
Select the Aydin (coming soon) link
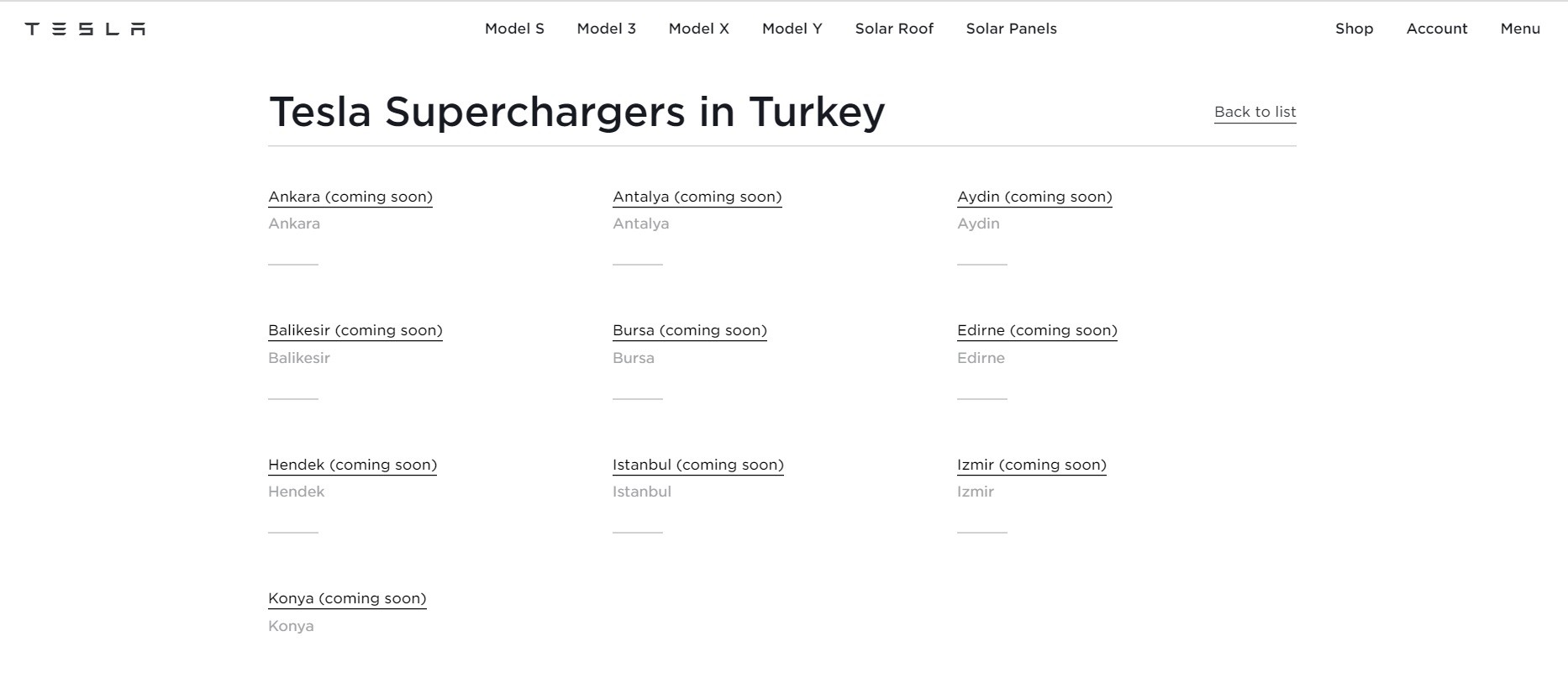pyautogui.click(x=1034, y=197)
